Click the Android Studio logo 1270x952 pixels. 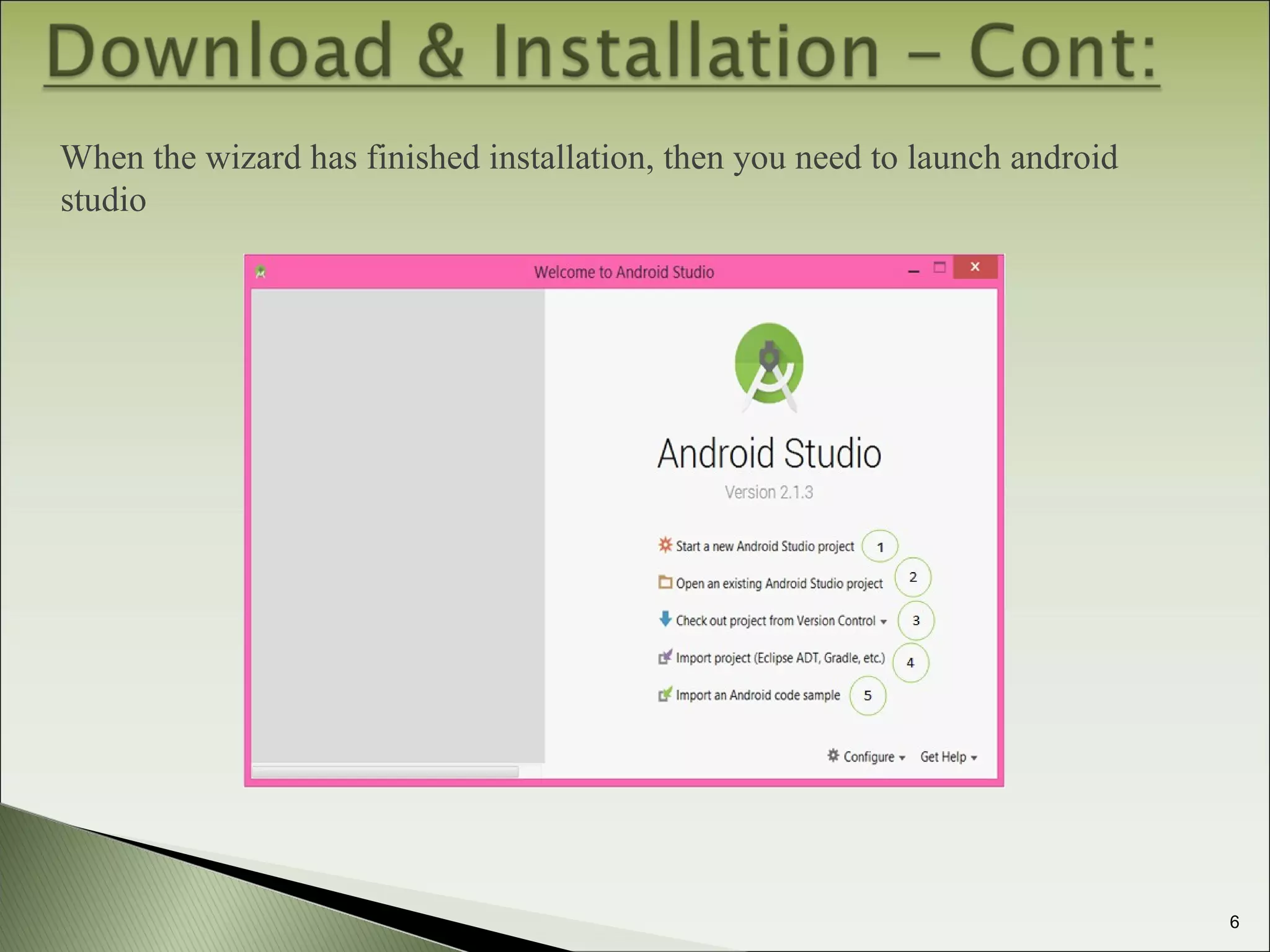click(x=769, y=368)
